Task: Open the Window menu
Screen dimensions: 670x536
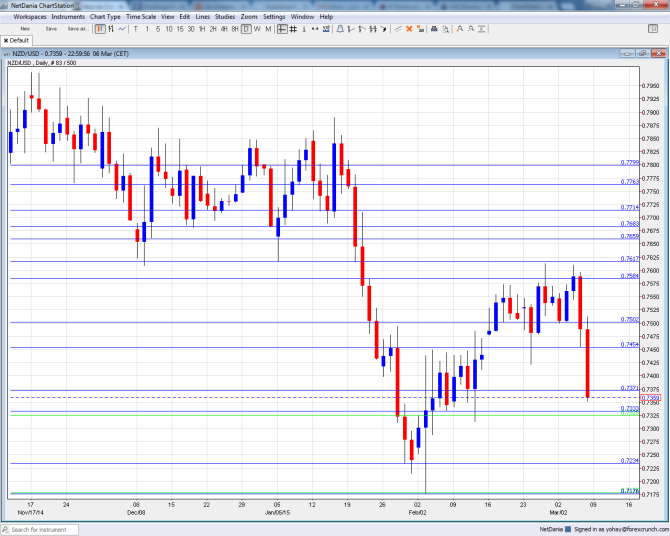Action: click(302, 17)
